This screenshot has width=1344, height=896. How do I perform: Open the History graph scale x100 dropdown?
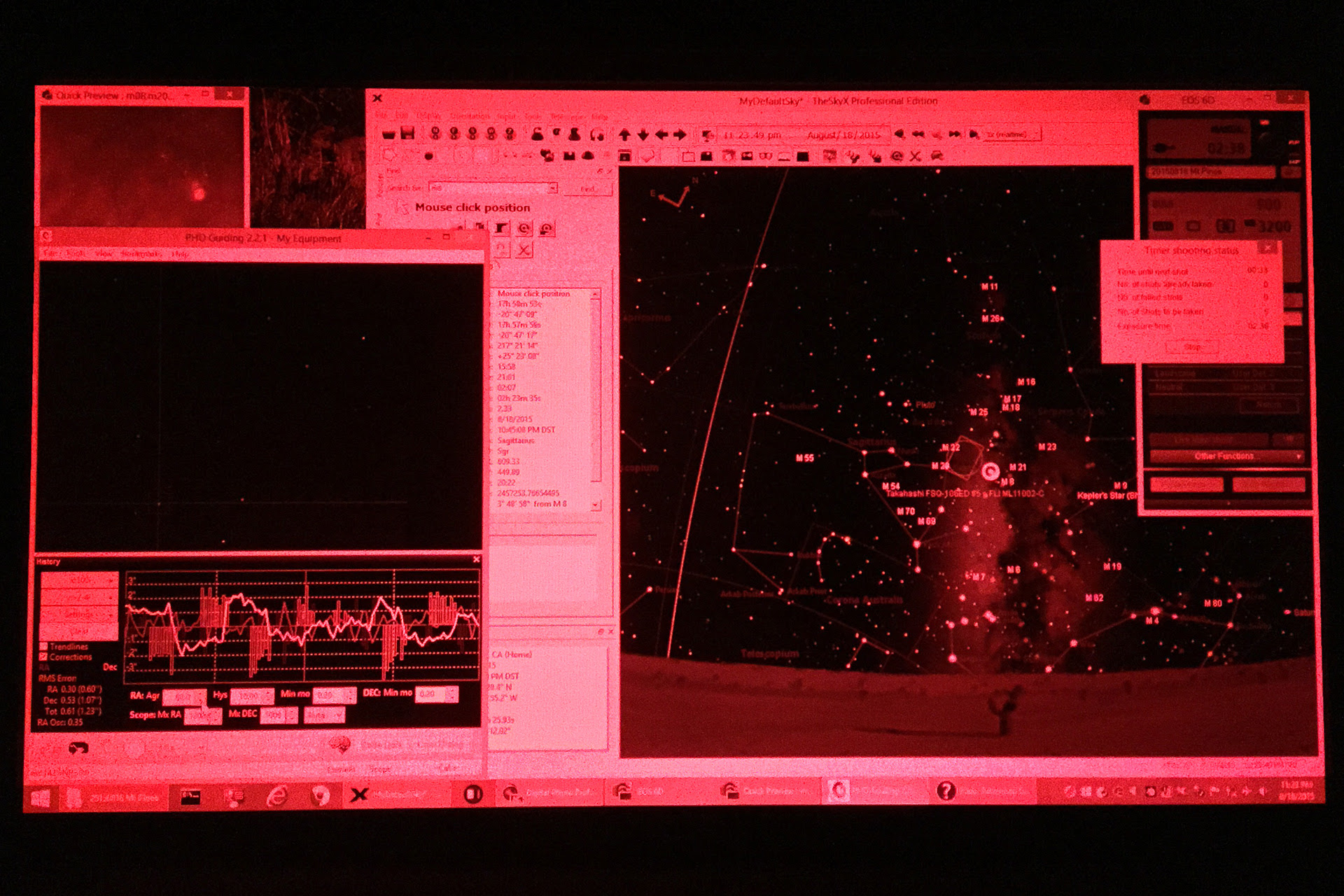coord(80,580)
